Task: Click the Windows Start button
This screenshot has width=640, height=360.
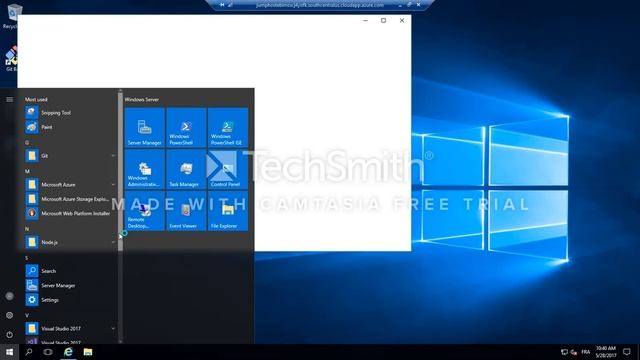Action: click(x=9, y=352)
